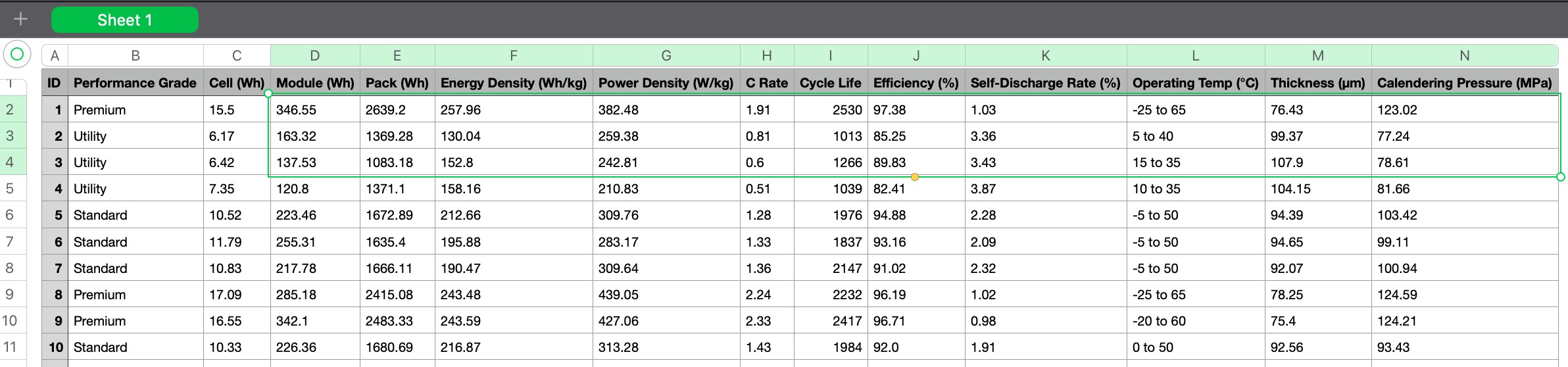Click operating temp -25 to 65 in row 8
1568x367 pixels.
(x=1196, y=295)
